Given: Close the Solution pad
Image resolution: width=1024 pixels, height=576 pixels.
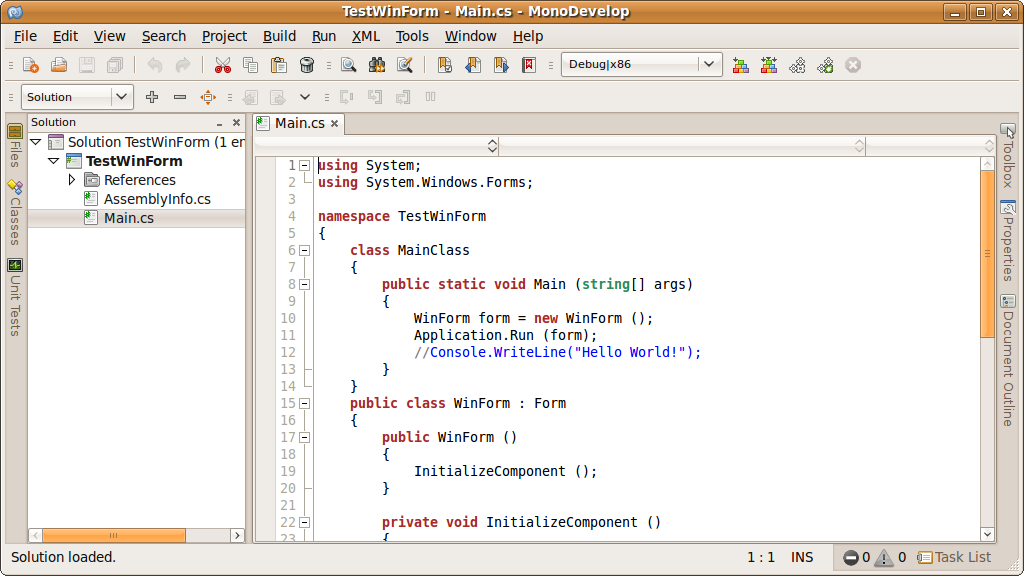Looking at the screenshot, I should [x=236, y=123].
